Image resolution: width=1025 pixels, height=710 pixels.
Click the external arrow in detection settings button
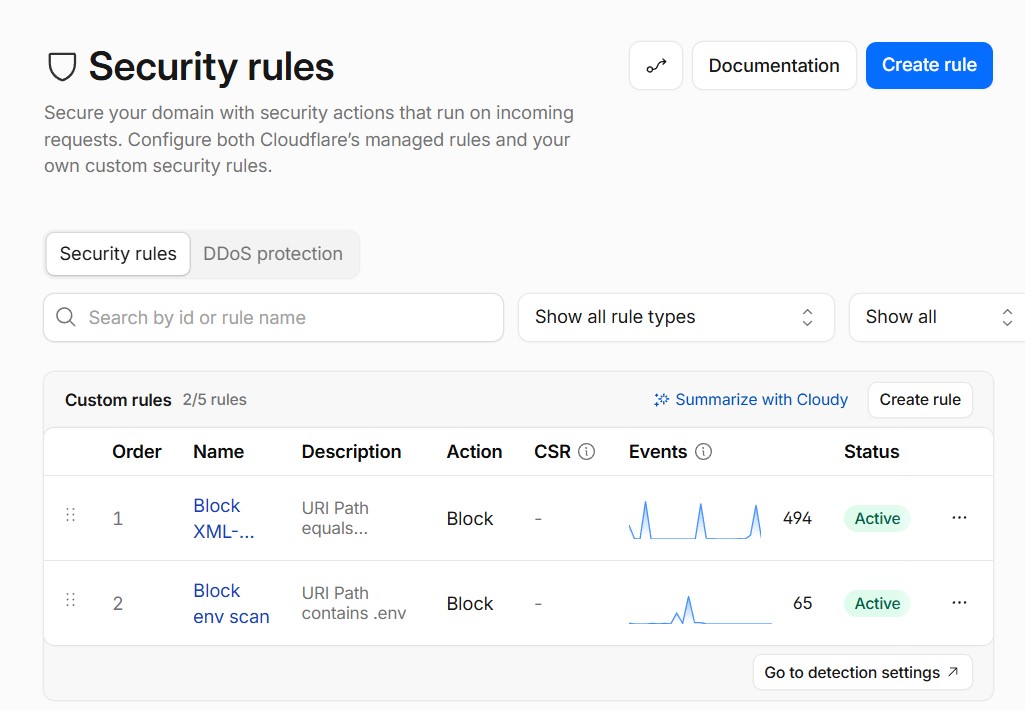pos(953,671)
